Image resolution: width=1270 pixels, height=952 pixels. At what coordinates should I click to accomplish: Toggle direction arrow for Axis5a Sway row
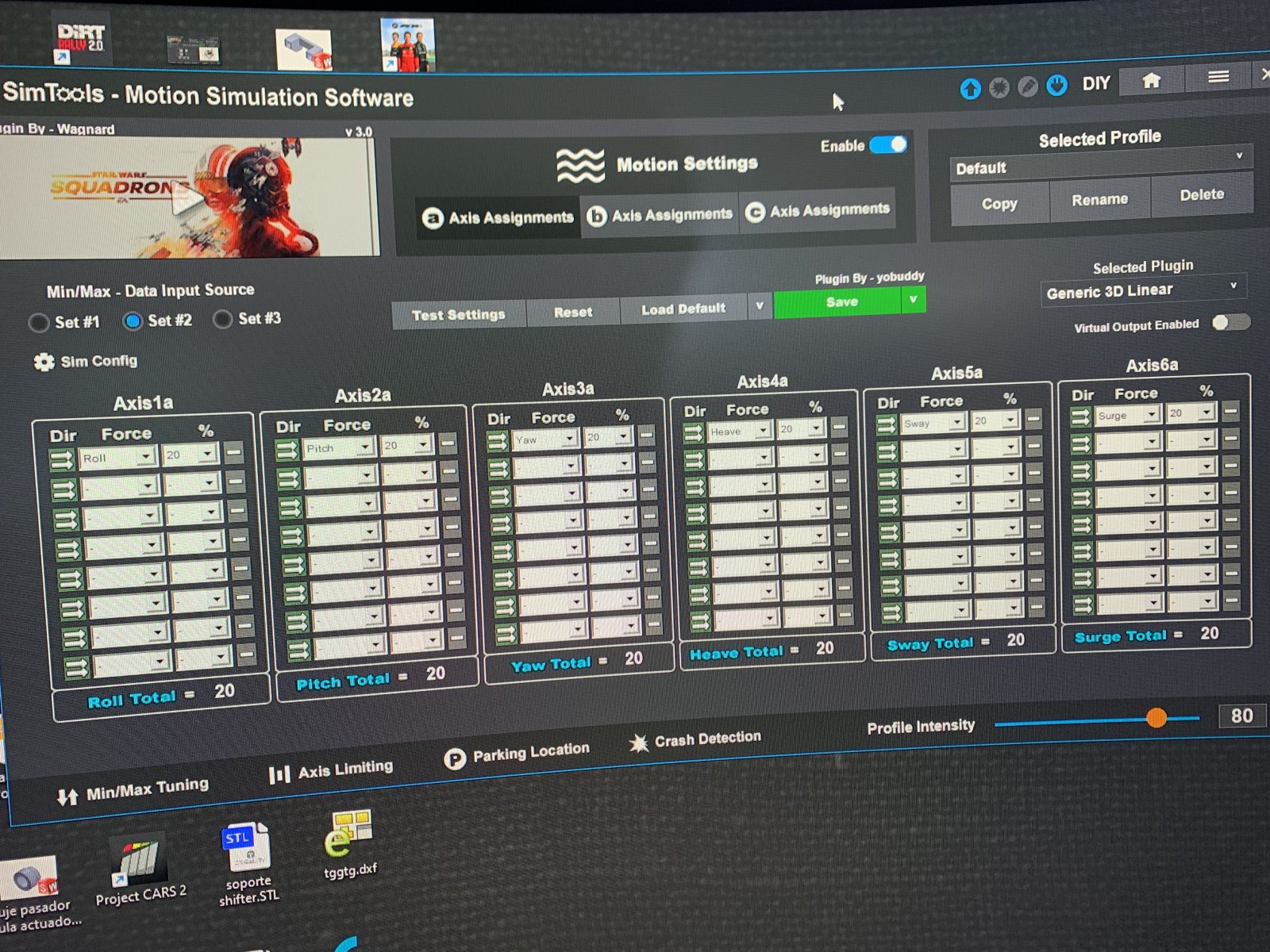(x=886, y=424)
